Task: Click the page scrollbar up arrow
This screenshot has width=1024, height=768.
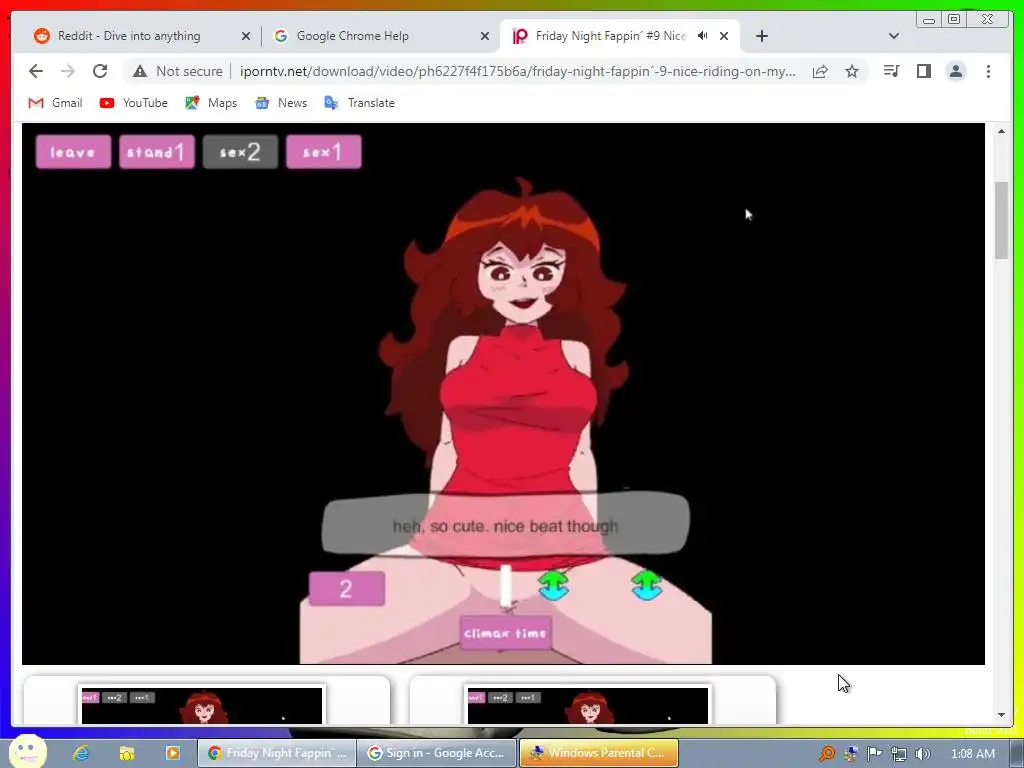Action: tap(1001, 131)
